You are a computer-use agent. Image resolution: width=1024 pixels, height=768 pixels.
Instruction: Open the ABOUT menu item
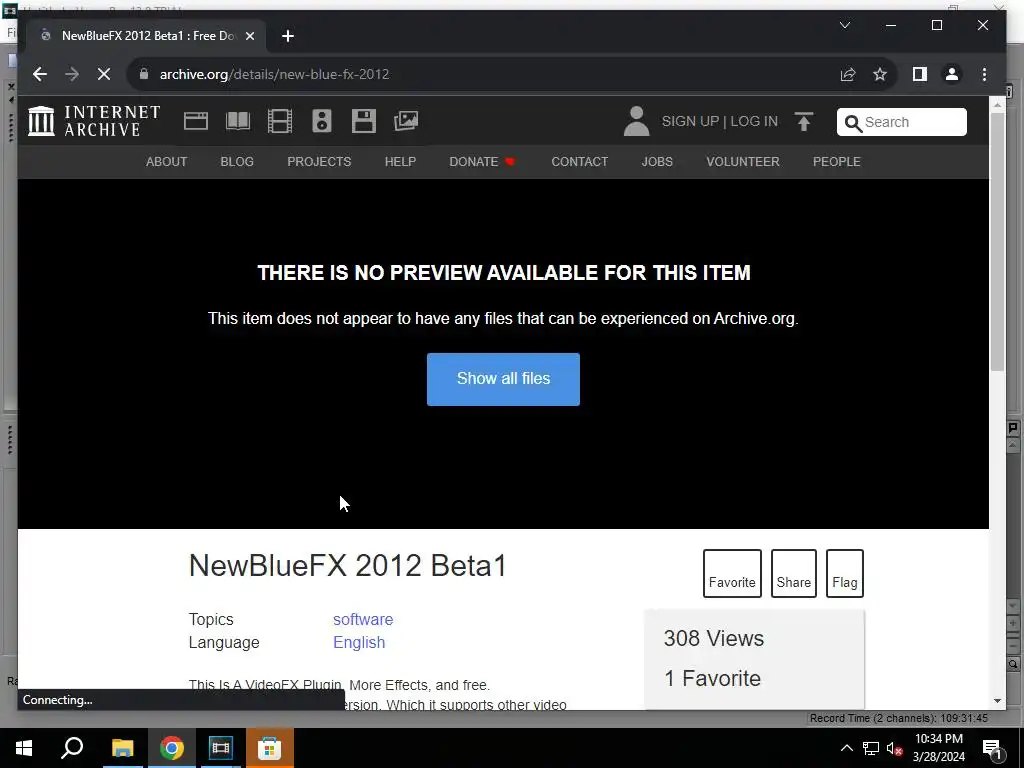click(167, 162)
